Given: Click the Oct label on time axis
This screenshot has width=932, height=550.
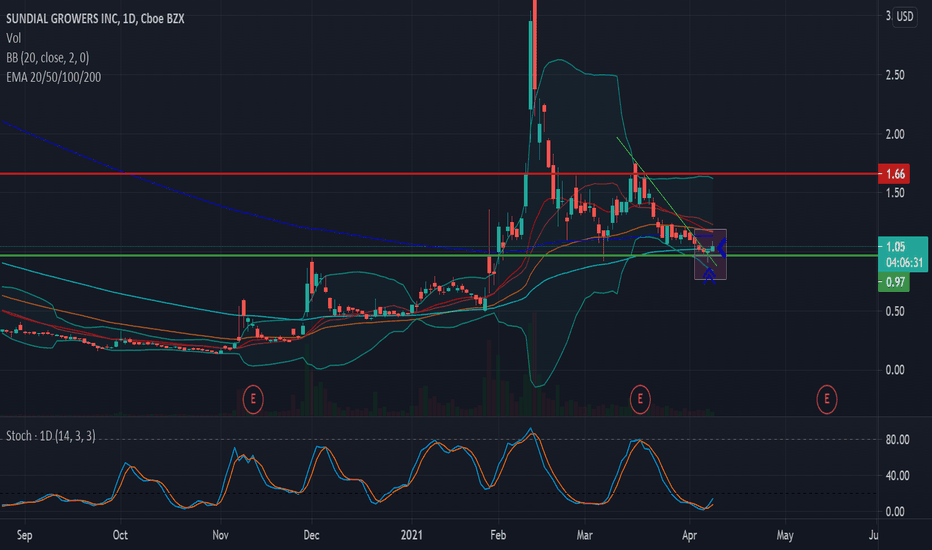Looking at the screenshot, I should point(120,535).
